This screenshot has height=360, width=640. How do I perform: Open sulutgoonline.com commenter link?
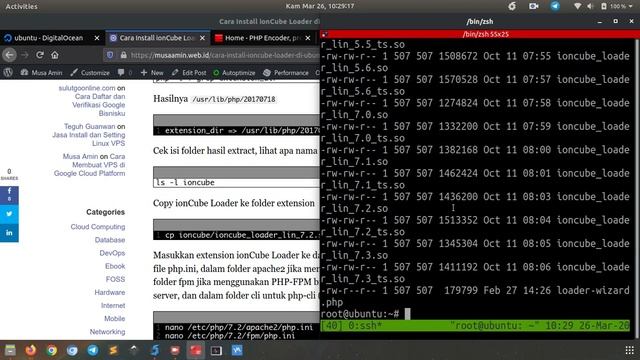click(87, 88)
